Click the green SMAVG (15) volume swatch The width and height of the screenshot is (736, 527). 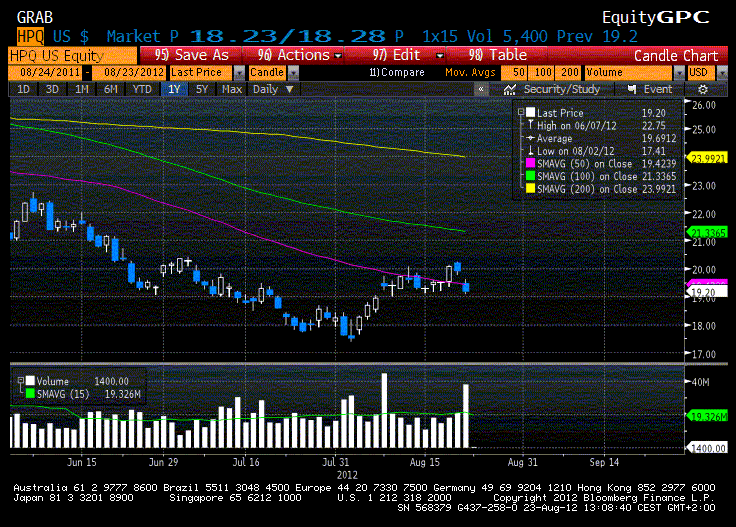tap(31, 394)
